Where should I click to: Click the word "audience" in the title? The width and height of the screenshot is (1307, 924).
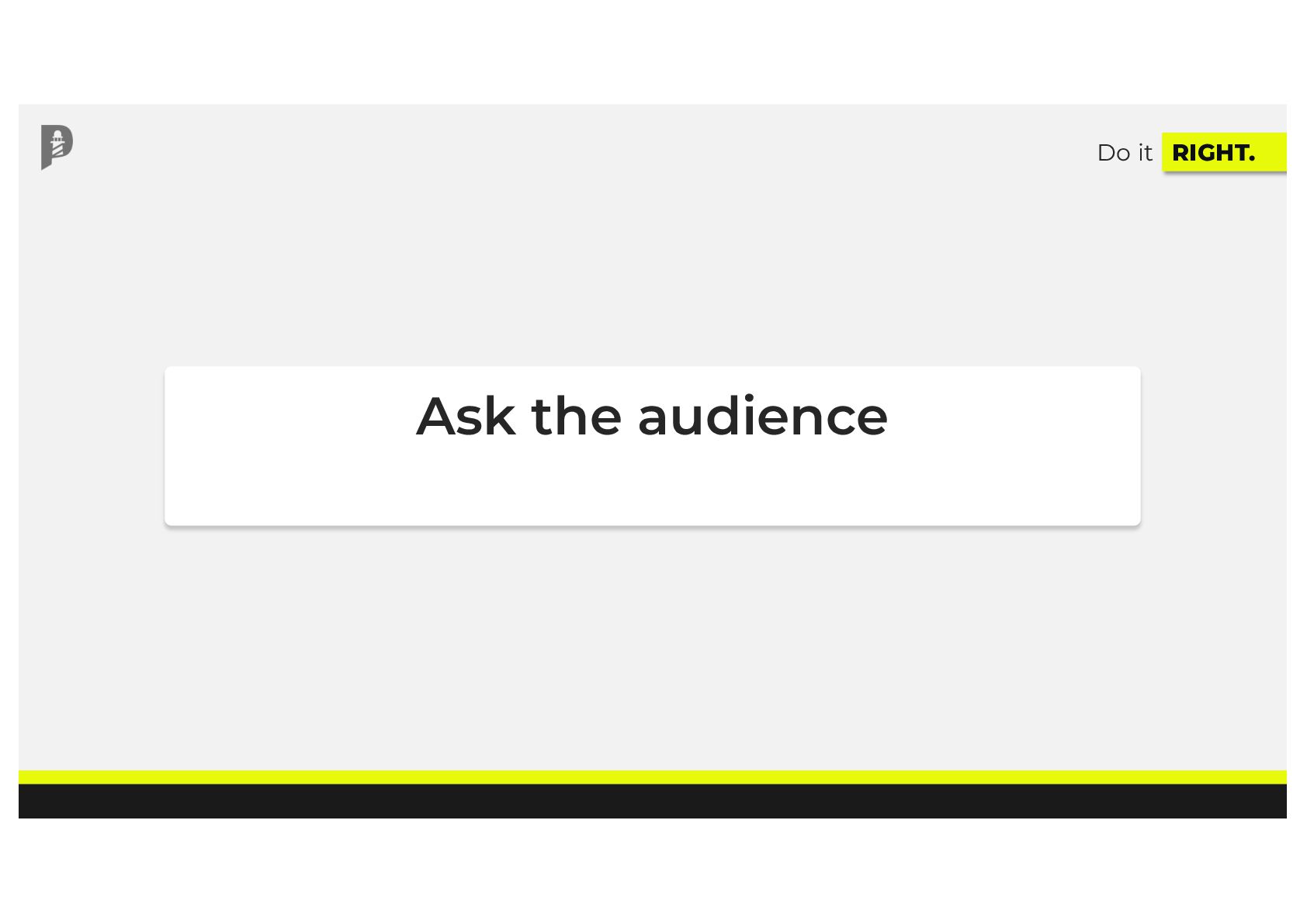[x=762, y=417]
